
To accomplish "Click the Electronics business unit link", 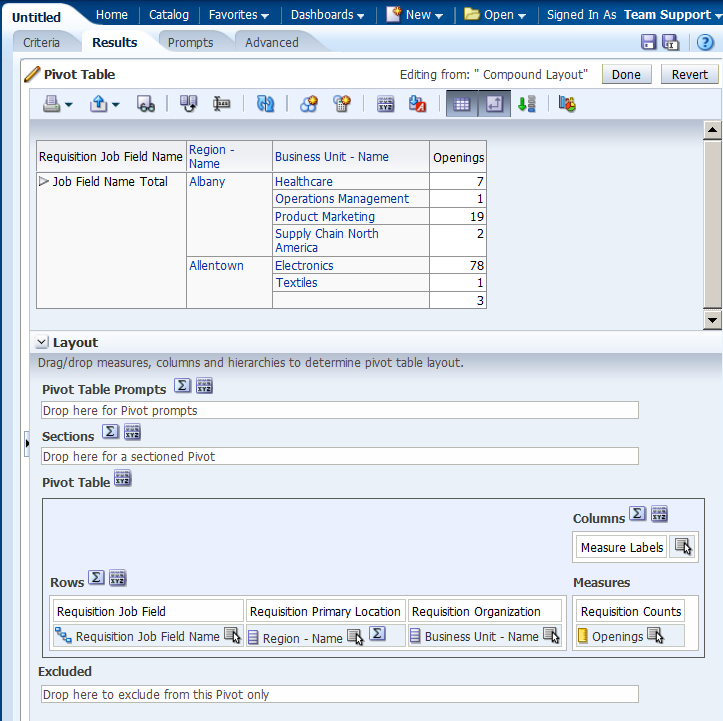I will [304, 266].
